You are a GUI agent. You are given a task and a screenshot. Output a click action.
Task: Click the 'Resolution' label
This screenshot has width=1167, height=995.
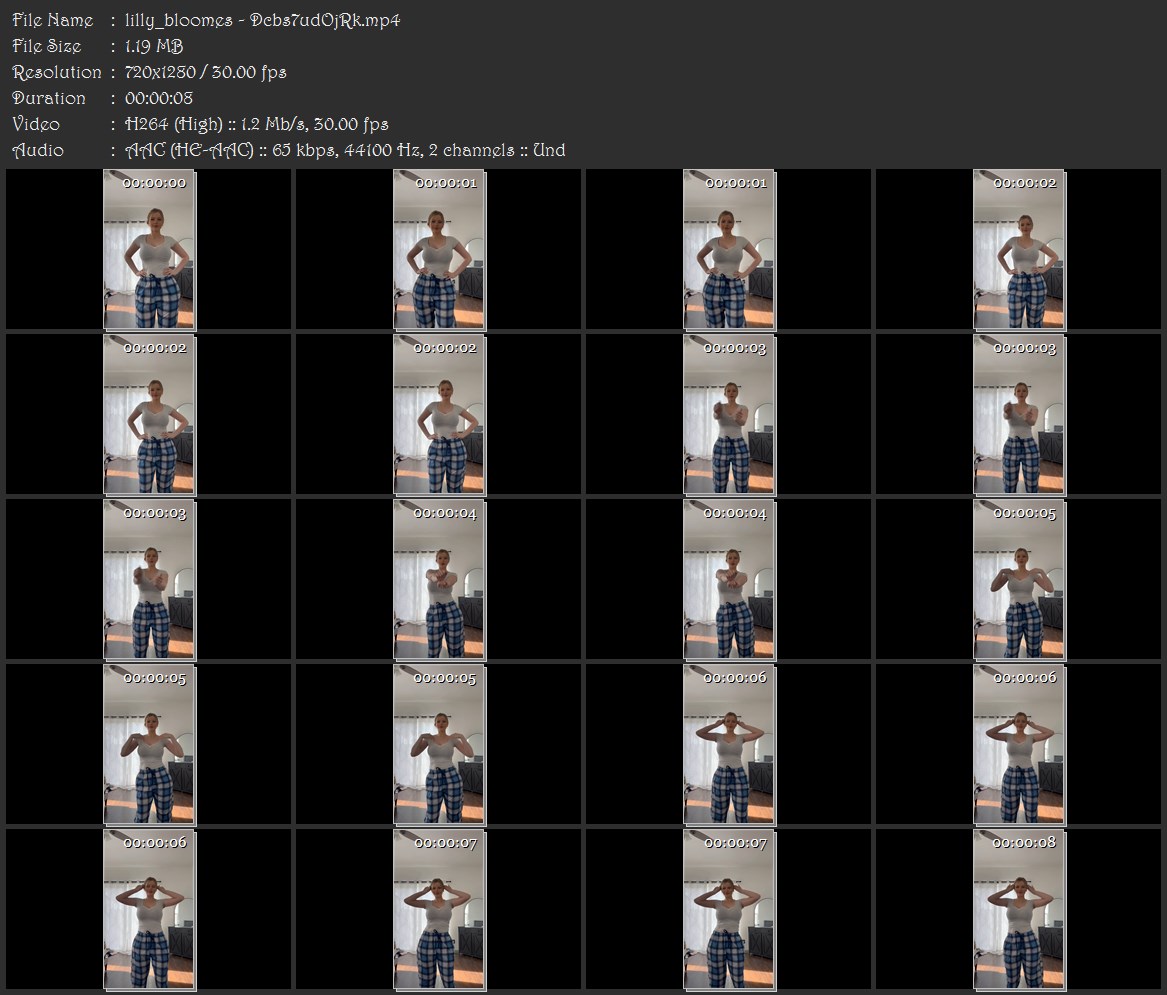[x=57, y=72]
